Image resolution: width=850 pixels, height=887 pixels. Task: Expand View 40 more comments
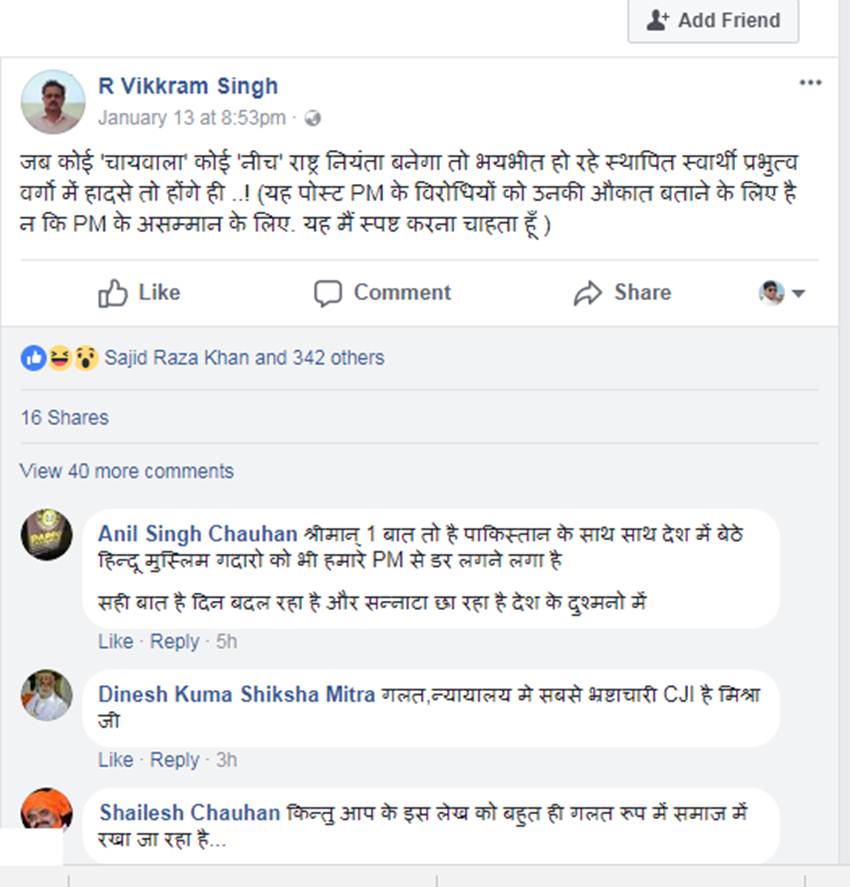point(126,471)
